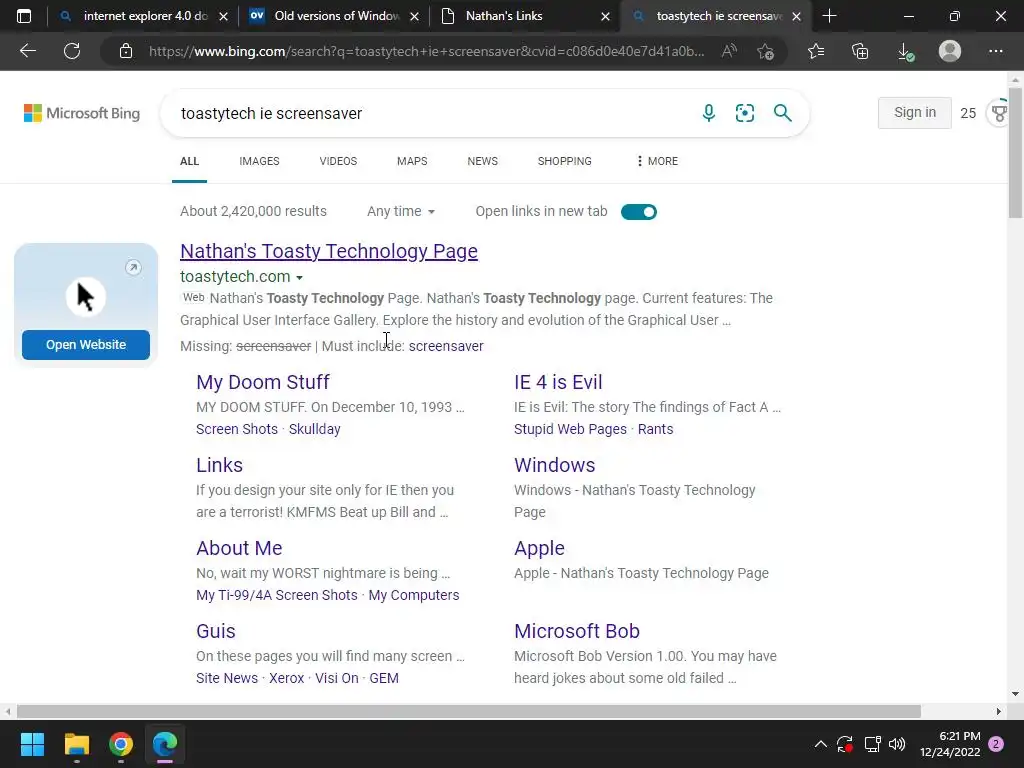This screenshot has height=768, width=1024.
Task: Open Edge Settings and more menu
Action: [995, 51]
